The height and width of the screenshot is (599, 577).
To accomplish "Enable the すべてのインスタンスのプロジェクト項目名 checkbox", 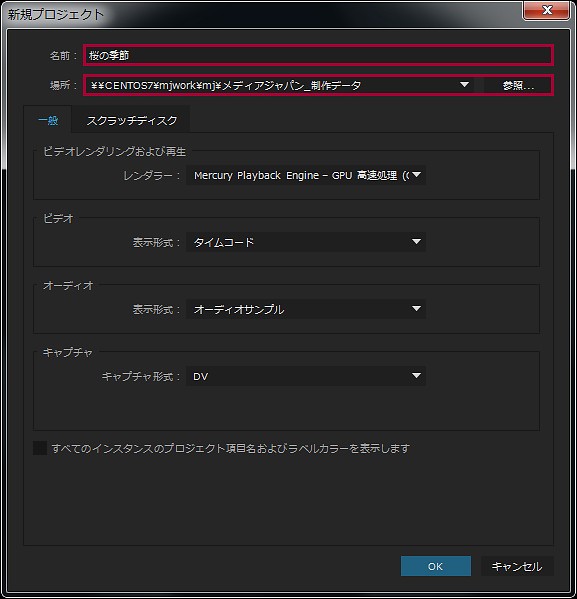I will [x=40, y=448].
